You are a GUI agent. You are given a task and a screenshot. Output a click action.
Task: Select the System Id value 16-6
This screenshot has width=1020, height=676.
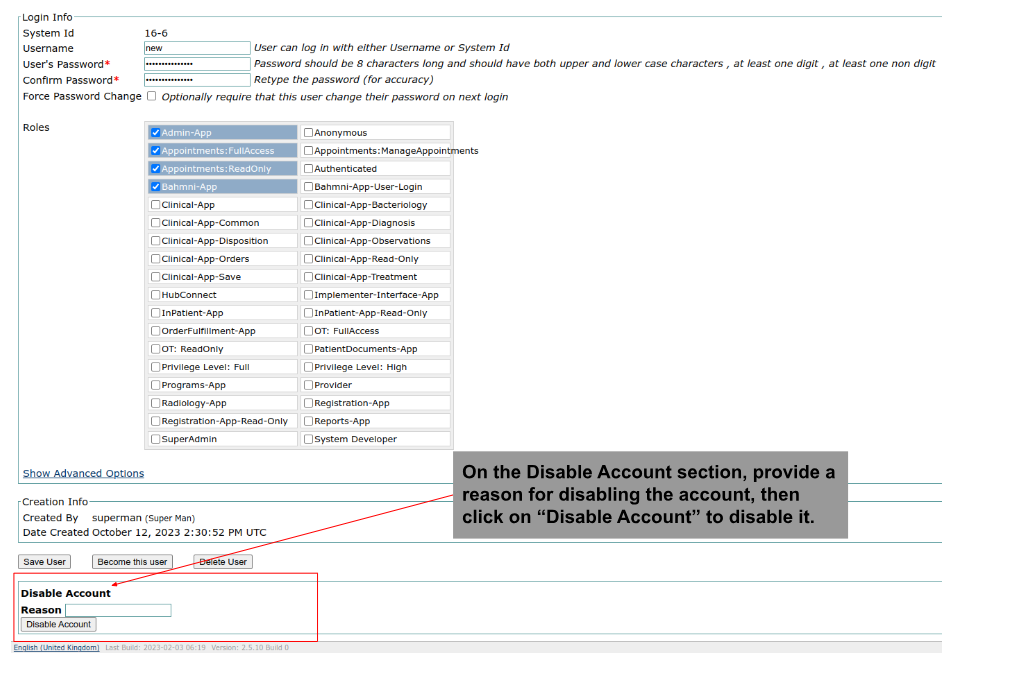click(x=156, y=33)
